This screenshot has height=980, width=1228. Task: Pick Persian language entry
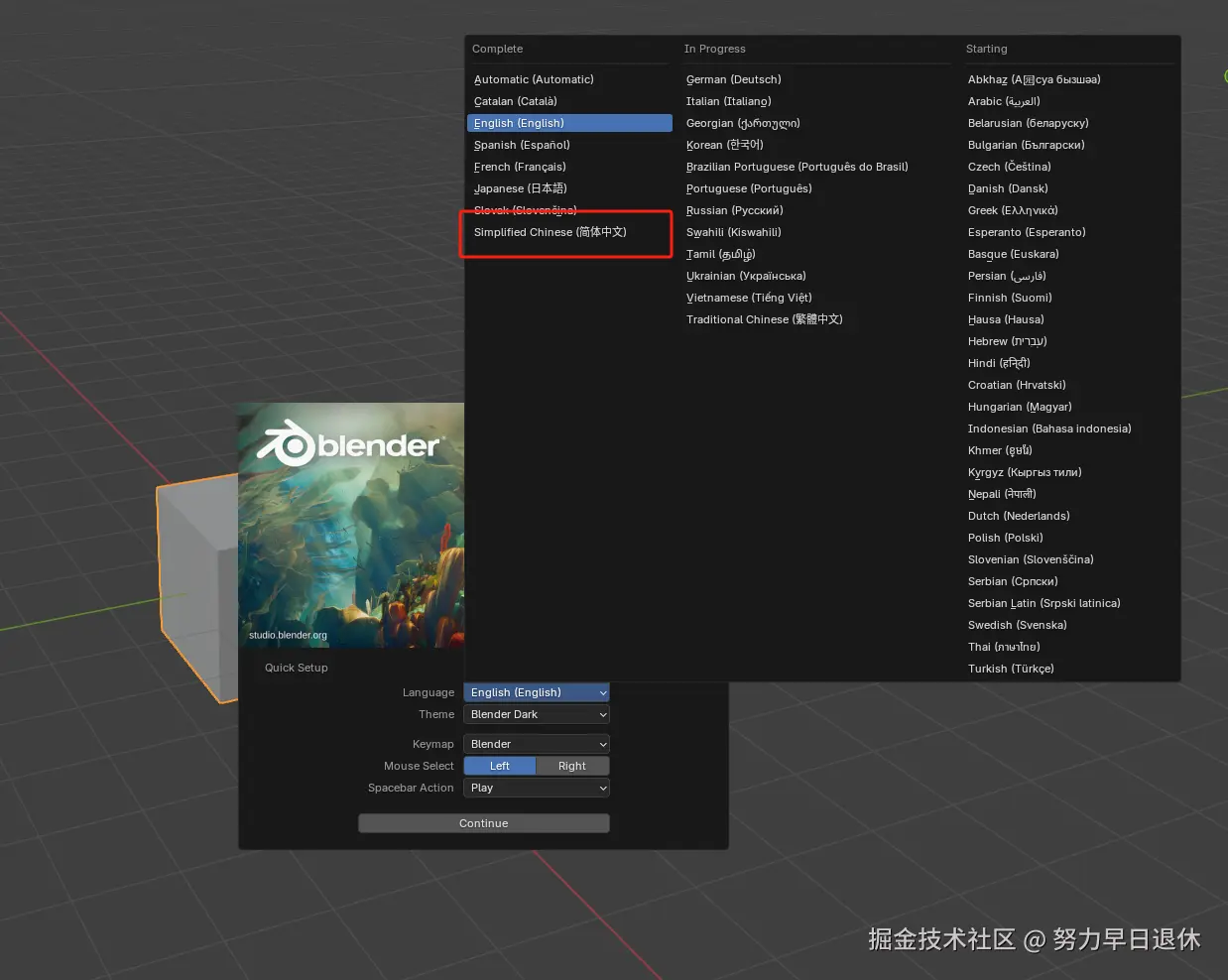click(x=1069, y=276)
